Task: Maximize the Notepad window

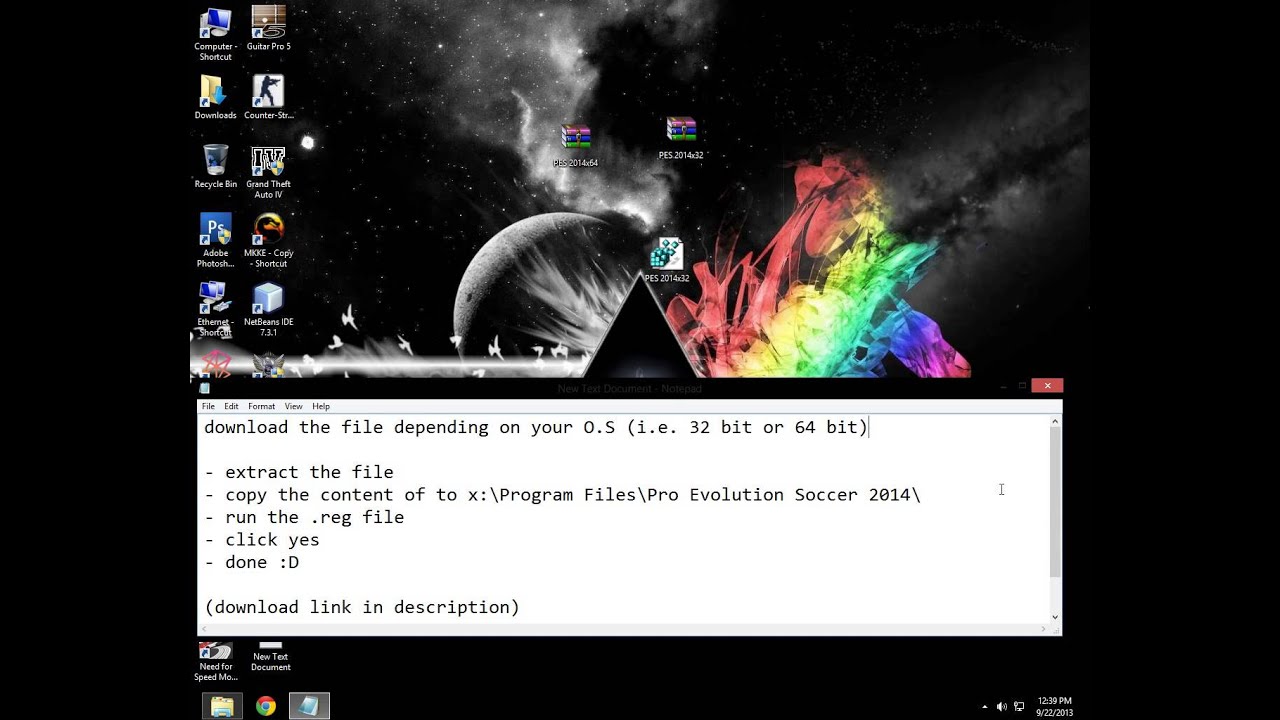Action: click(1022, 386)
